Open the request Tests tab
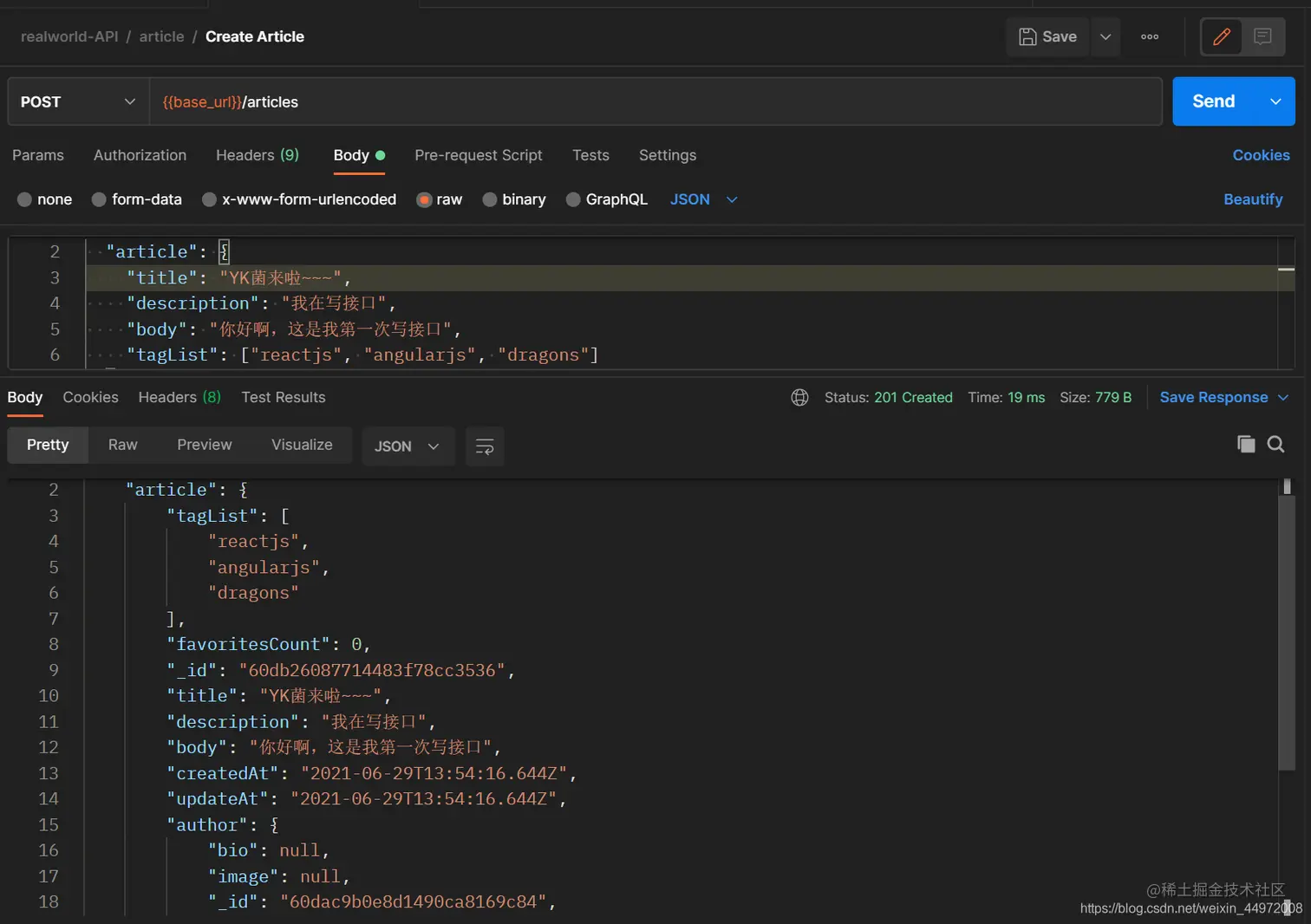This screenshot has height=924, width=1311. pos(590,155)
